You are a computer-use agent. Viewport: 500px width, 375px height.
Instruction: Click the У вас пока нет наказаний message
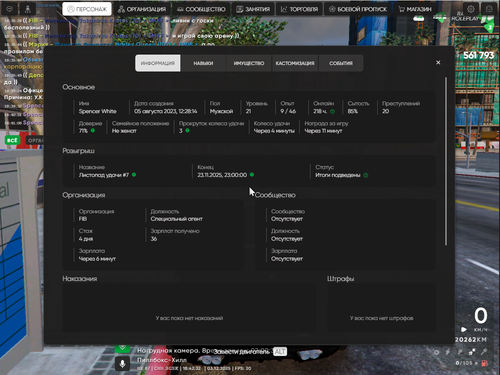189,318
